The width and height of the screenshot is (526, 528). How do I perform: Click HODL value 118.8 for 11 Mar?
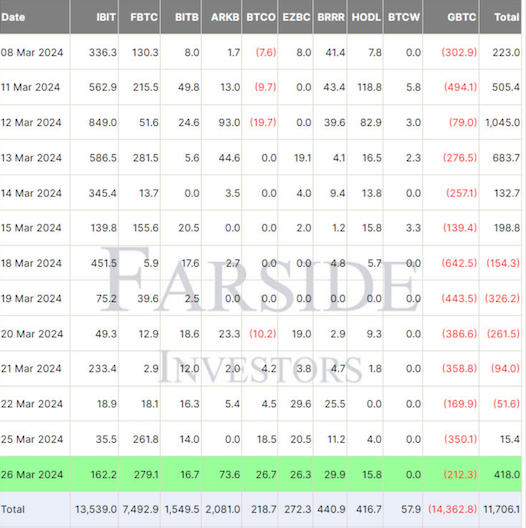369,87
